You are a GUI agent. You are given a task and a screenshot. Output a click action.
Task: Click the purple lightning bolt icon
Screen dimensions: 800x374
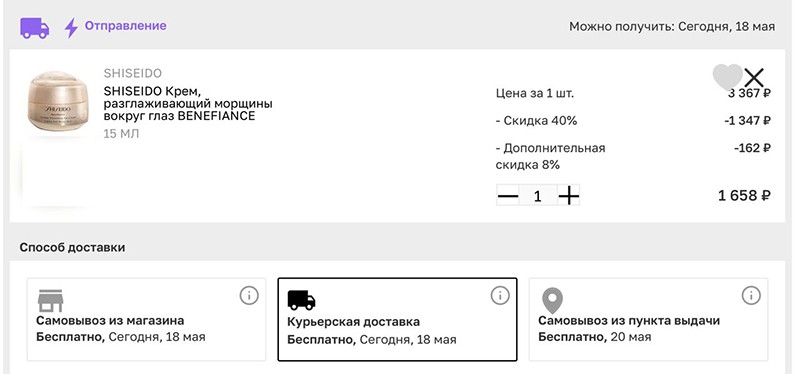coord(71,28)
